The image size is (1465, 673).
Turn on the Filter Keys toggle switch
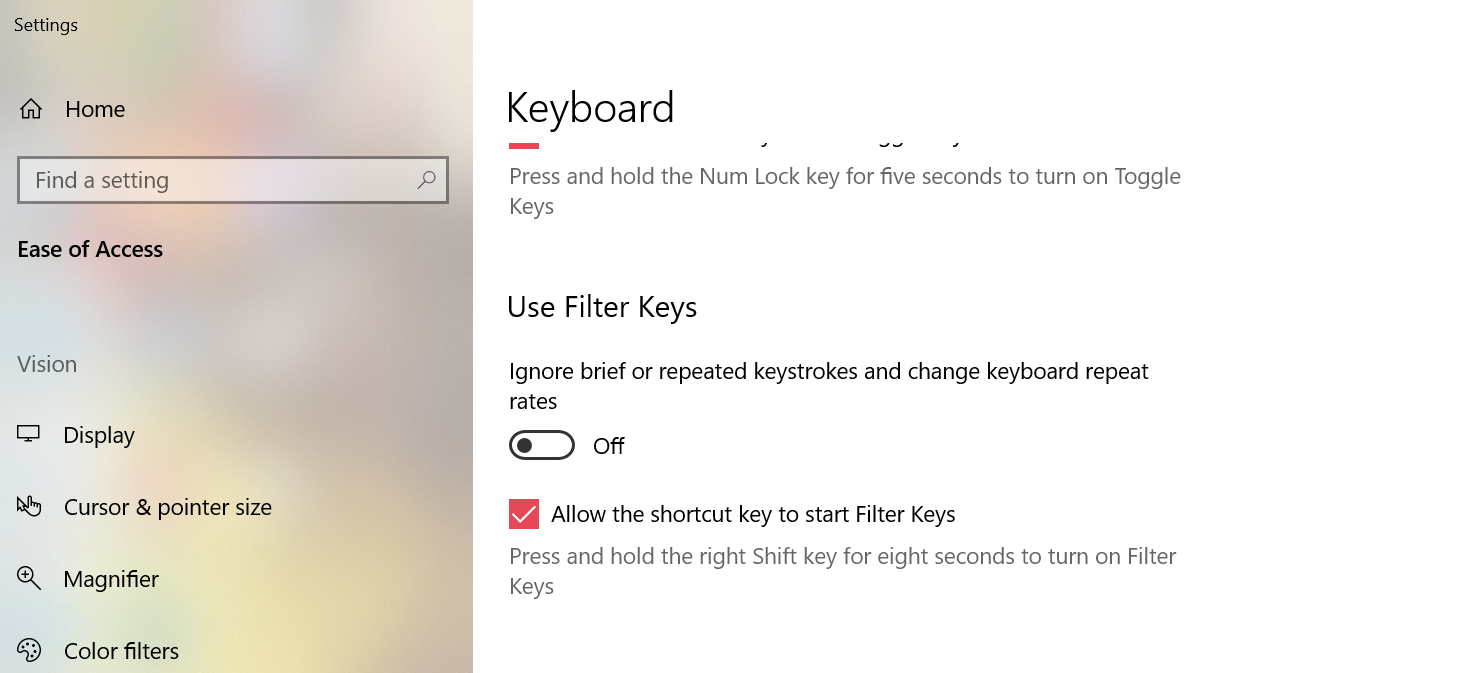[541, 445]
